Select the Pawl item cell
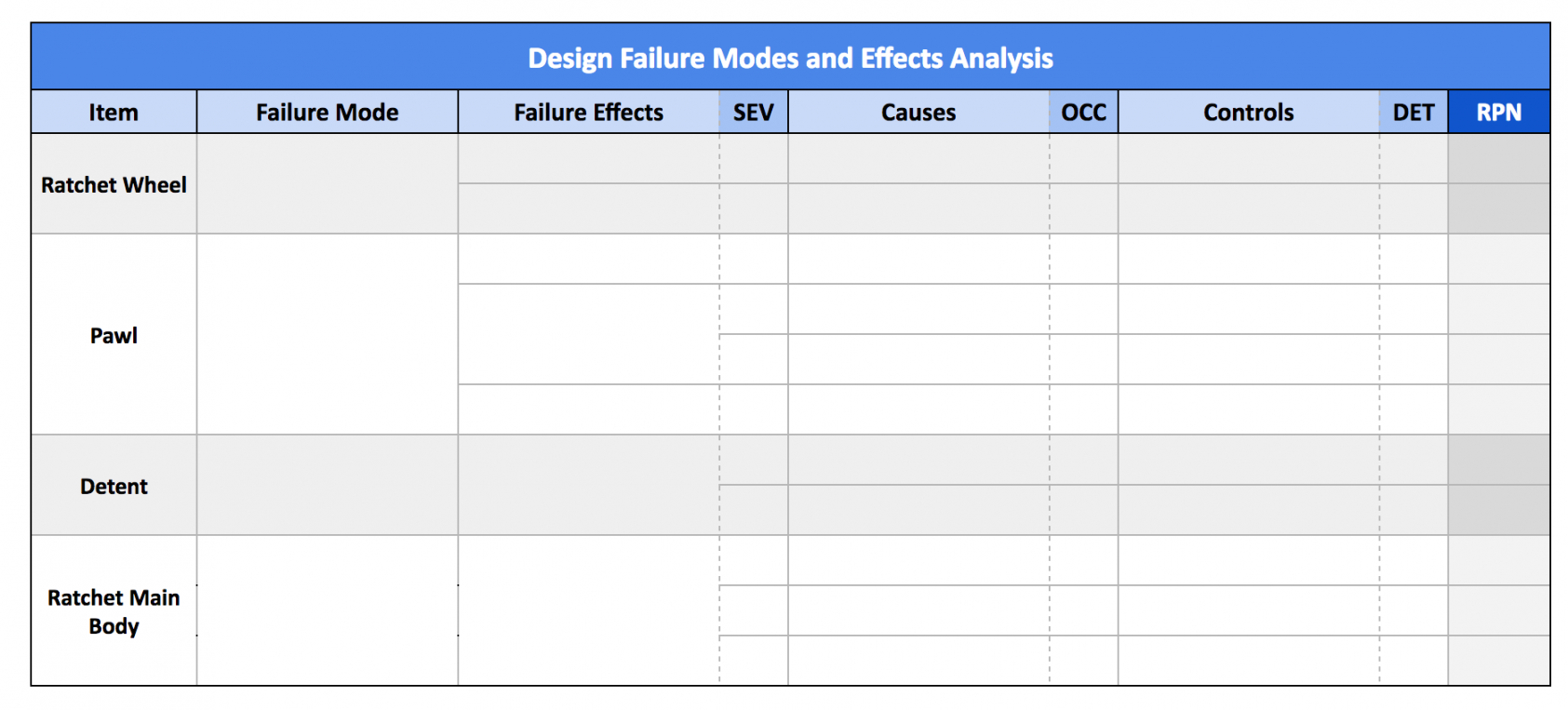This screenshot has height=710, width=1568. [x=114, y=335]
